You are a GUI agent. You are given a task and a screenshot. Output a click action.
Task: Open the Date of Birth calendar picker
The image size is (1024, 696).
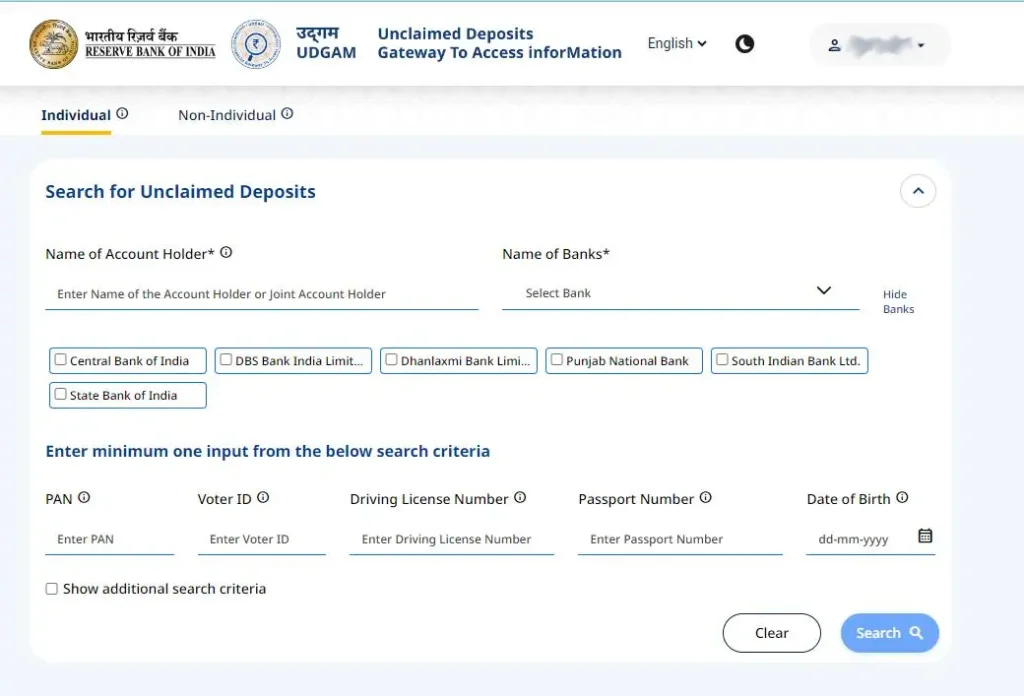tap(925, 536)
